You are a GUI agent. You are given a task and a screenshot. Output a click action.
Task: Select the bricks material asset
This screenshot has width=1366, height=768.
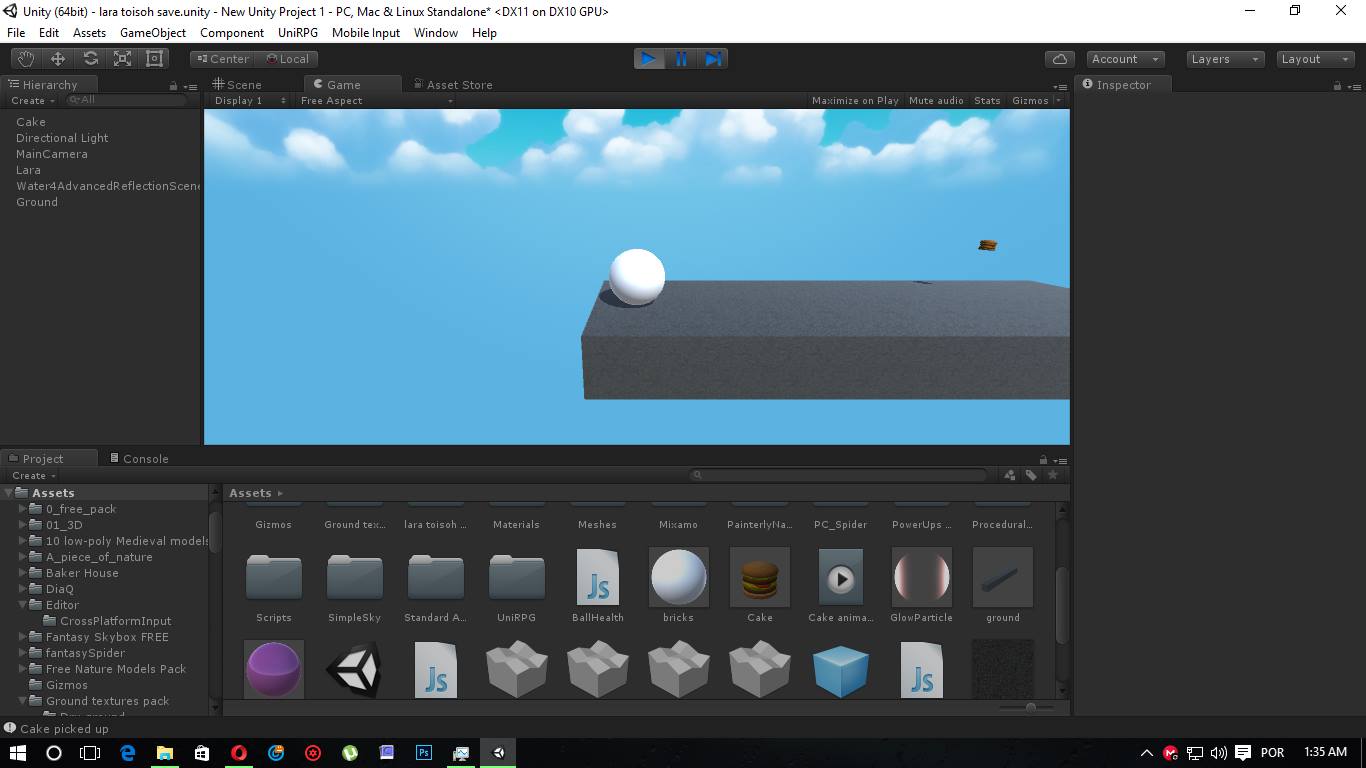tap(679, 577)
